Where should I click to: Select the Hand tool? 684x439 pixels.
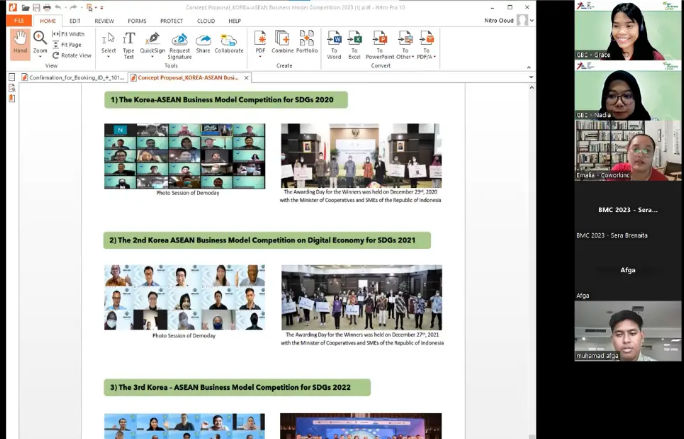coord(20,42)
